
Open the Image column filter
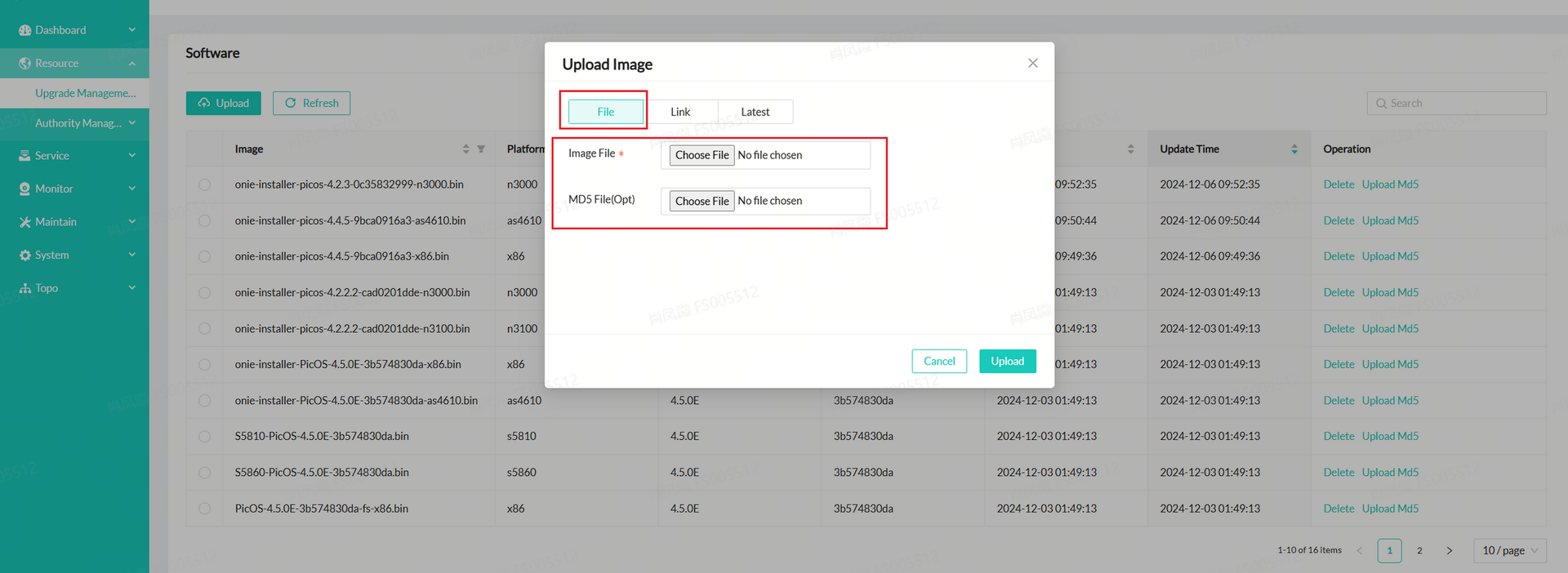coord(481,149)
